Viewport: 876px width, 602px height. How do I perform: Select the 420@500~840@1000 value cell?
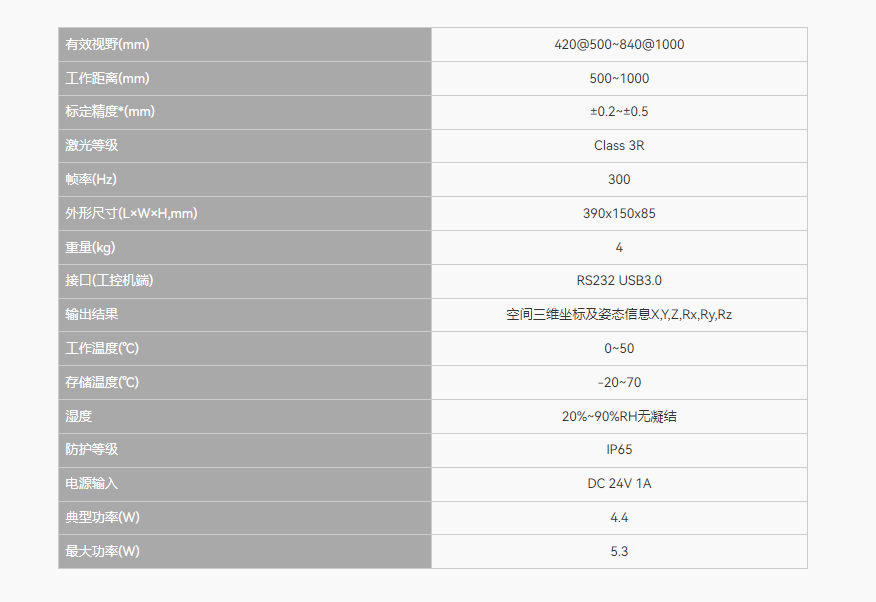pyautogui.click(x=619, y=45)
